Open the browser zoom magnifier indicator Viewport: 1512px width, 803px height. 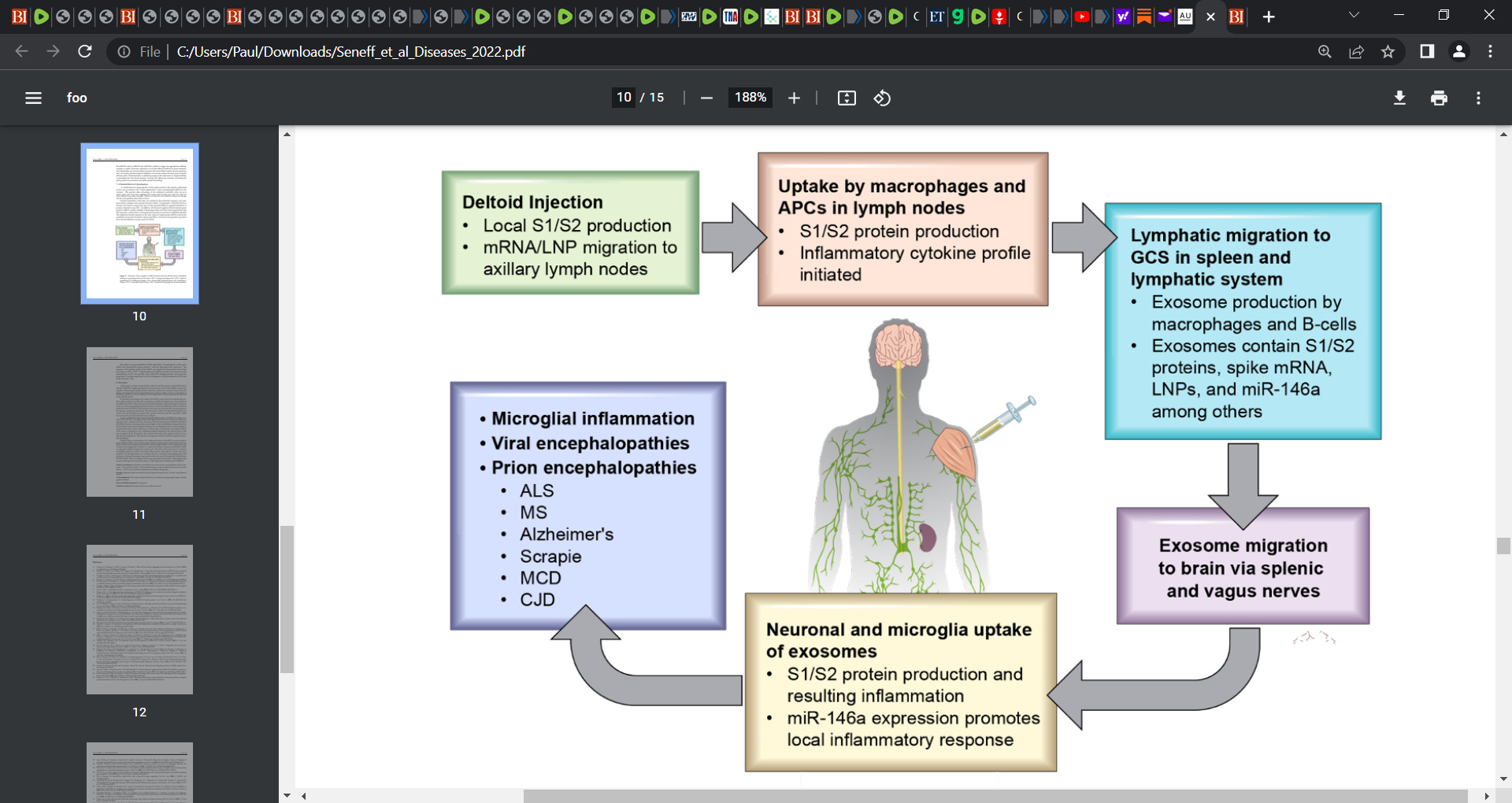(x=1325, y=51)
